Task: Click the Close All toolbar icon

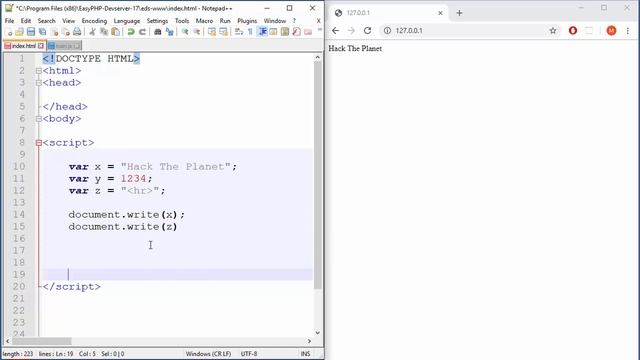Action: pos(65,32)
